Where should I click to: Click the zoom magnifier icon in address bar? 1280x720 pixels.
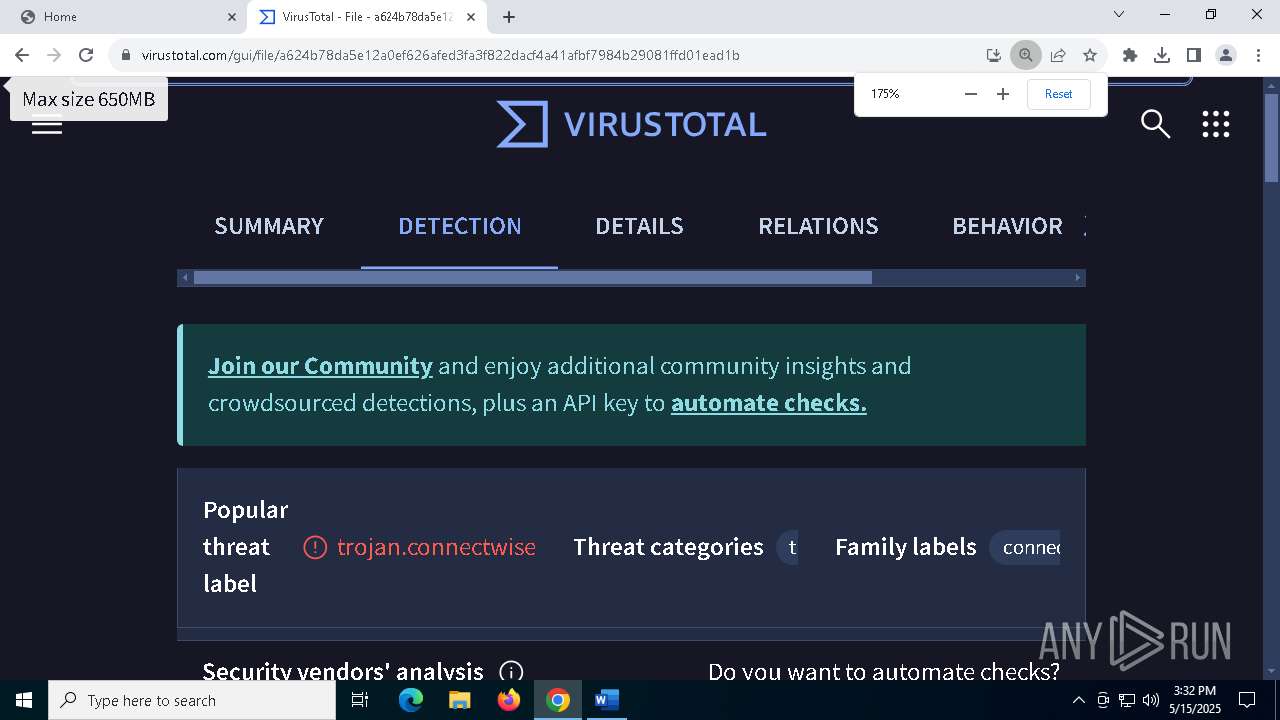coord(1025,55)
